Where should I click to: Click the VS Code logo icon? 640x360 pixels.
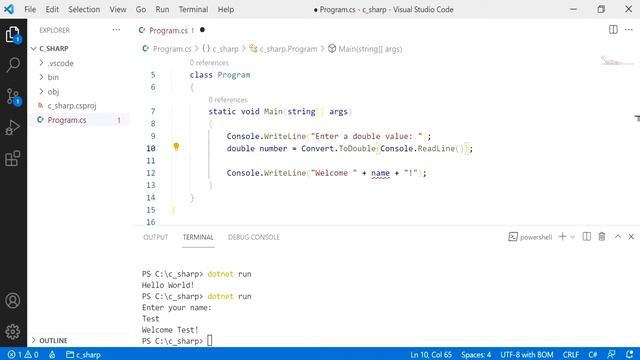point(9,9)
